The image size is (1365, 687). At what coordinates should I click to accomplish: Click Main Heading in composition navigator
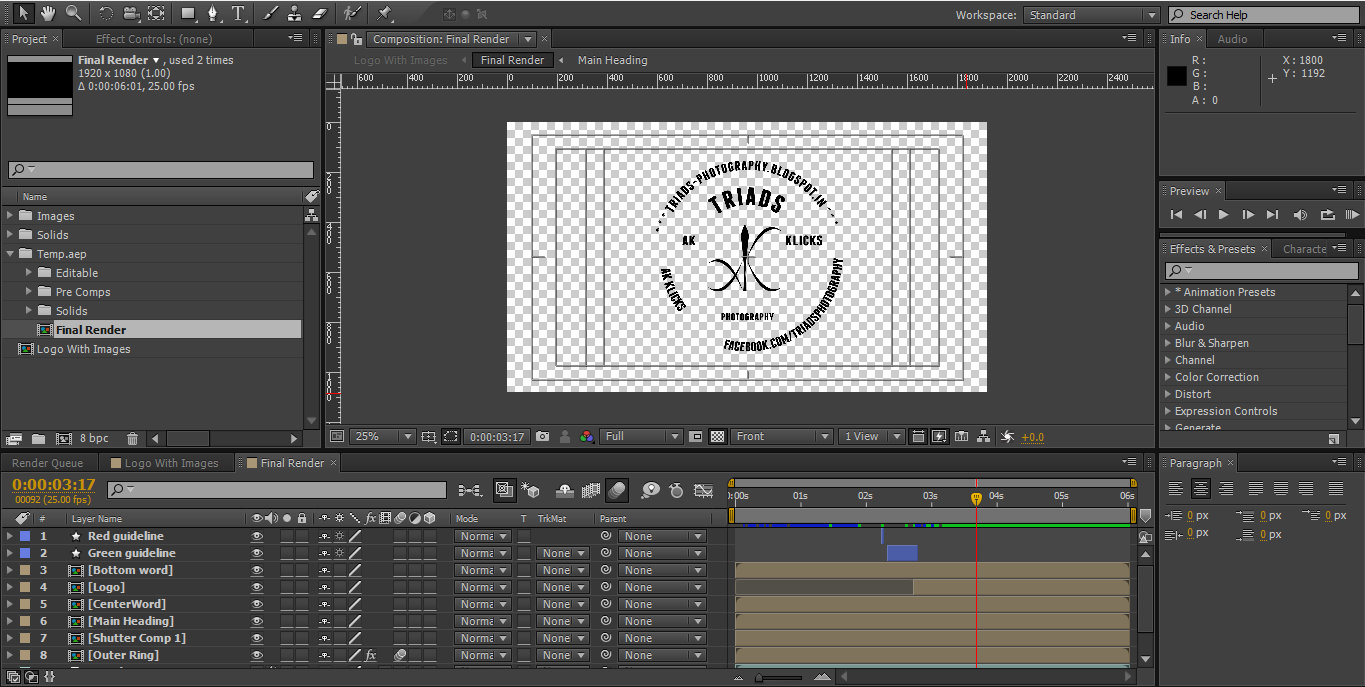[612, 60]
